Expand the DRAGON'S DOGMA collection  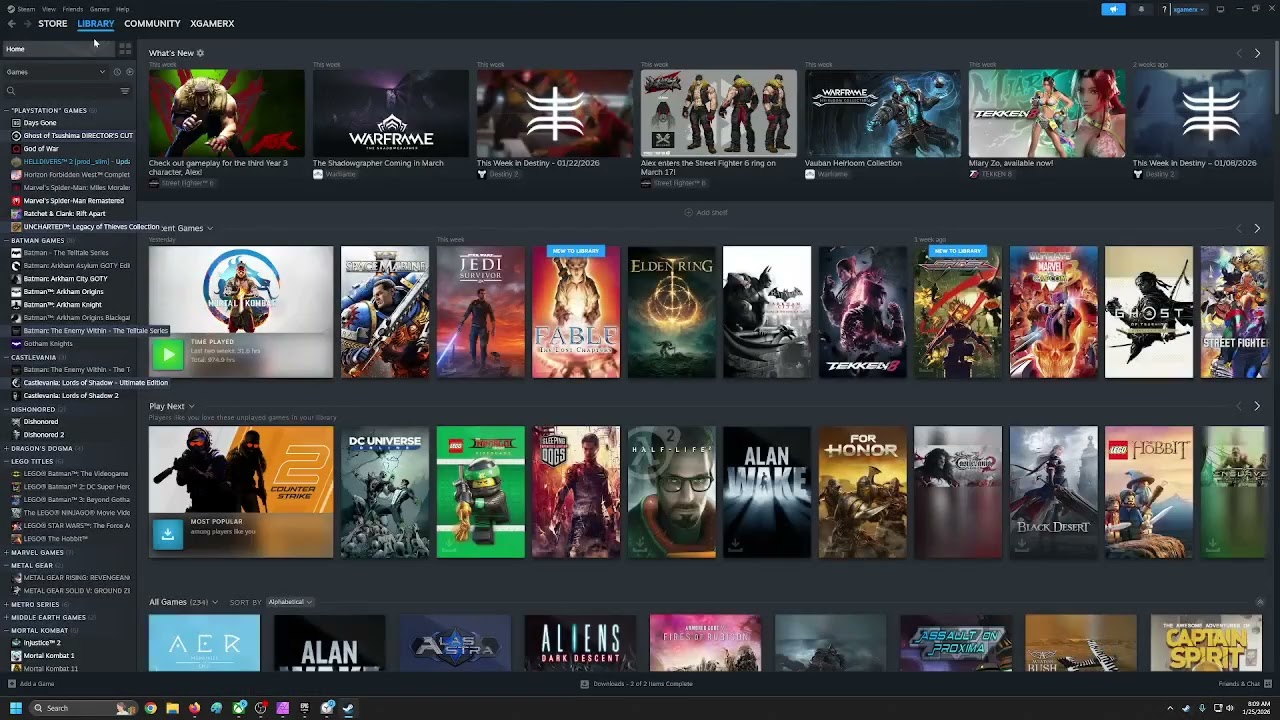(x=6, y=448)
